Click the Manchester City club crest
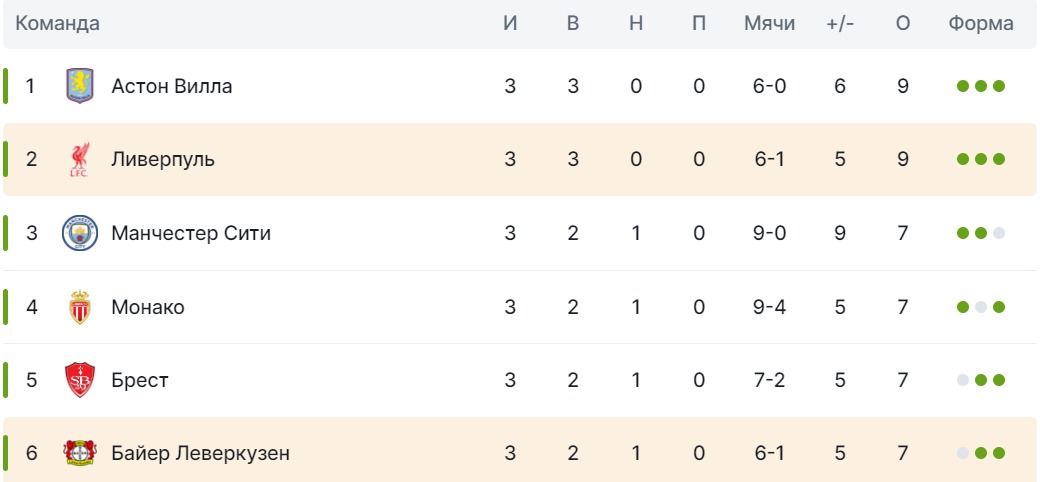 point(79,233)
